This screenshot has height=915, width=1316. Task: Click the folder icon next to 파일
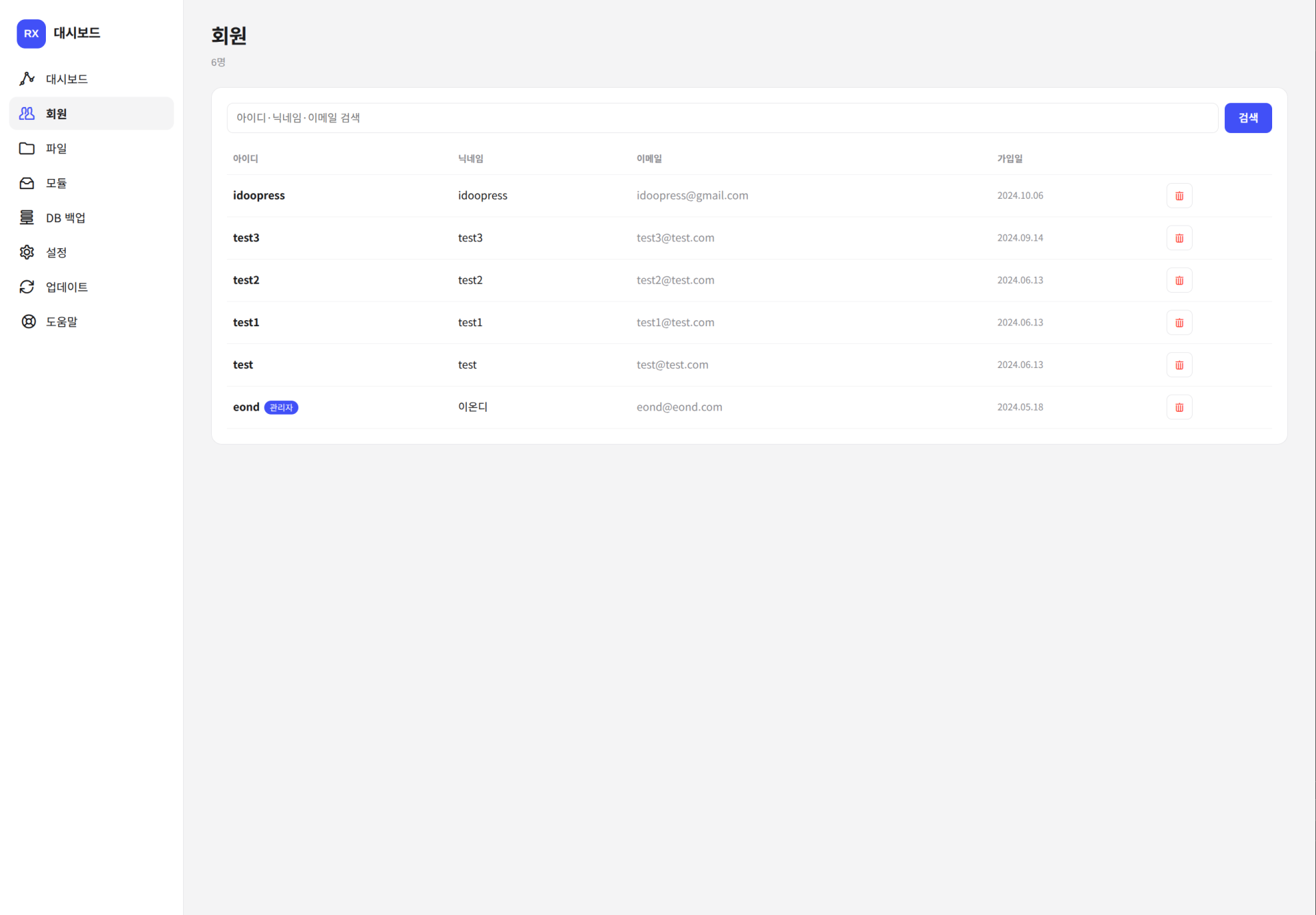click(x=27, y=148)
